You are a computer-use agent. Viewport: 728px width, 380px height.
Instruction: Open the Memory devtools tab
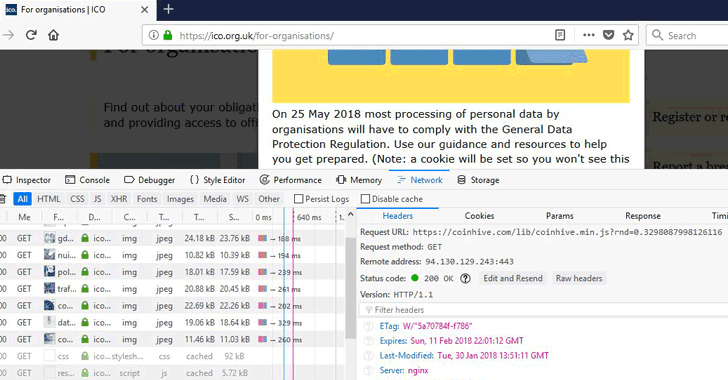[359, 180]
